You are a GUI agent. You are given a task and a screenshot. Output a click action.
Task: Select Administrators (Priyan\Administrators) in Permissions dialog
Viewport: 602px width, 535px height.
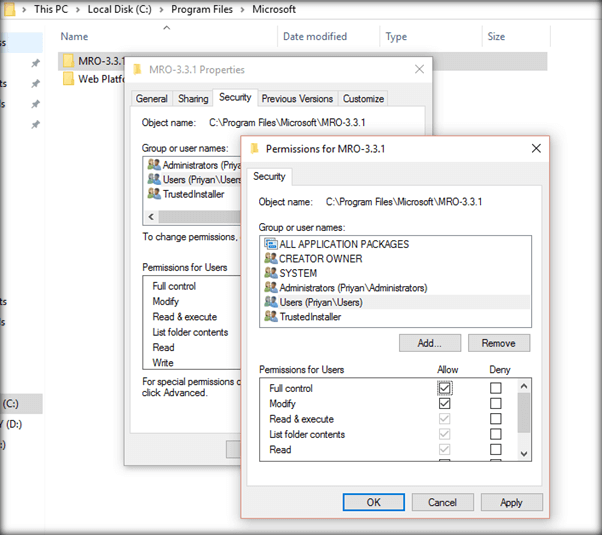tap(395, 287)
